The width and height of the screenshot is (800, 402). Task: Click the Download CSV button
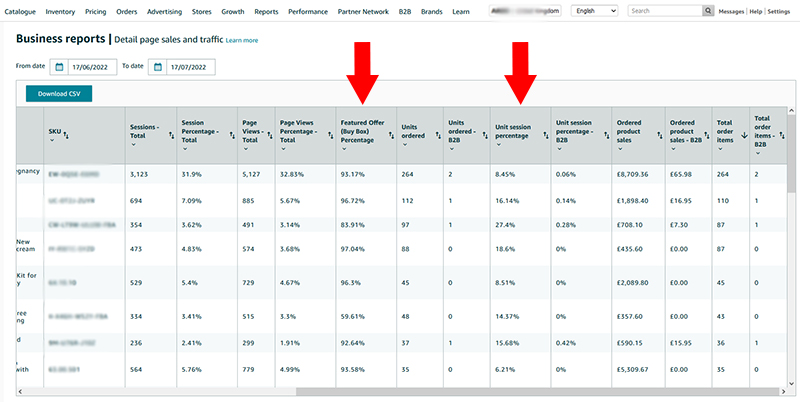[x=59, y=94]
